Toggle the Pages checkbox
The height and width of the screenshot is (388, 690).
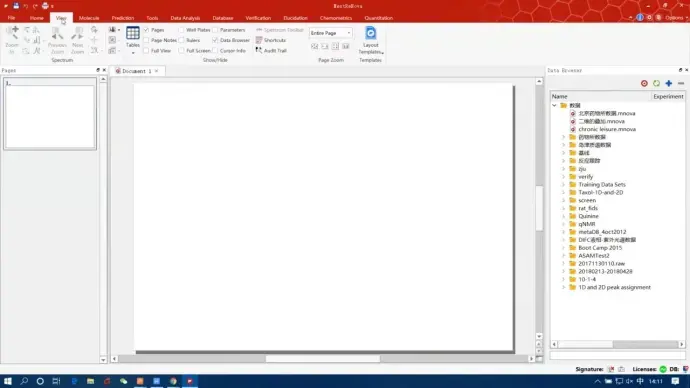[x=147, y=30]
